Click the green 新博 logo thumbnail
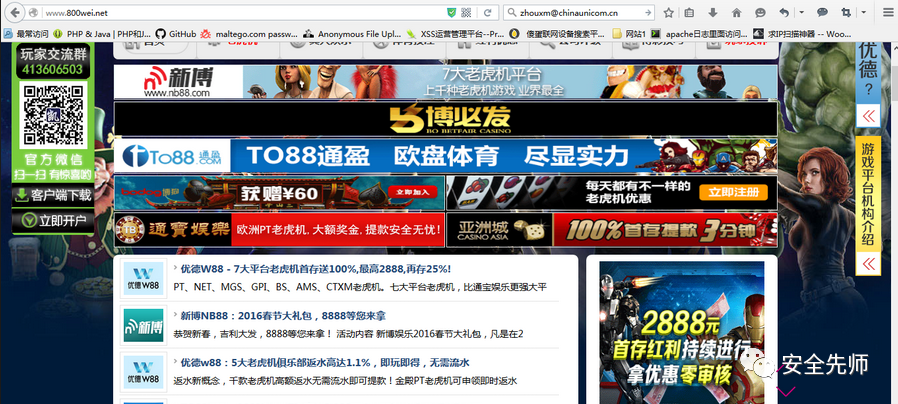Screen dimensions: 898x404 pyautogui.click(x=144, y=325)
